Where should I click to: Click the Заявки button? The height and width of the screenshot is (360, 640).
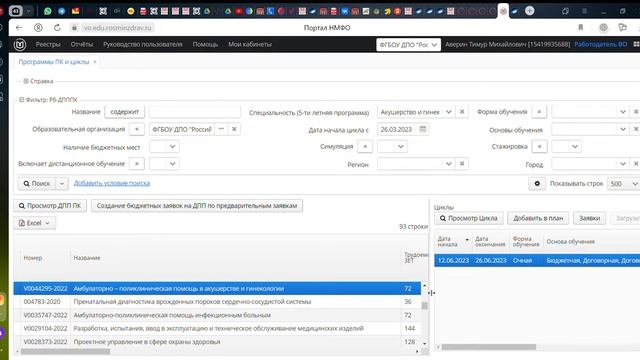pyautogui.click(x=589, y=218)
